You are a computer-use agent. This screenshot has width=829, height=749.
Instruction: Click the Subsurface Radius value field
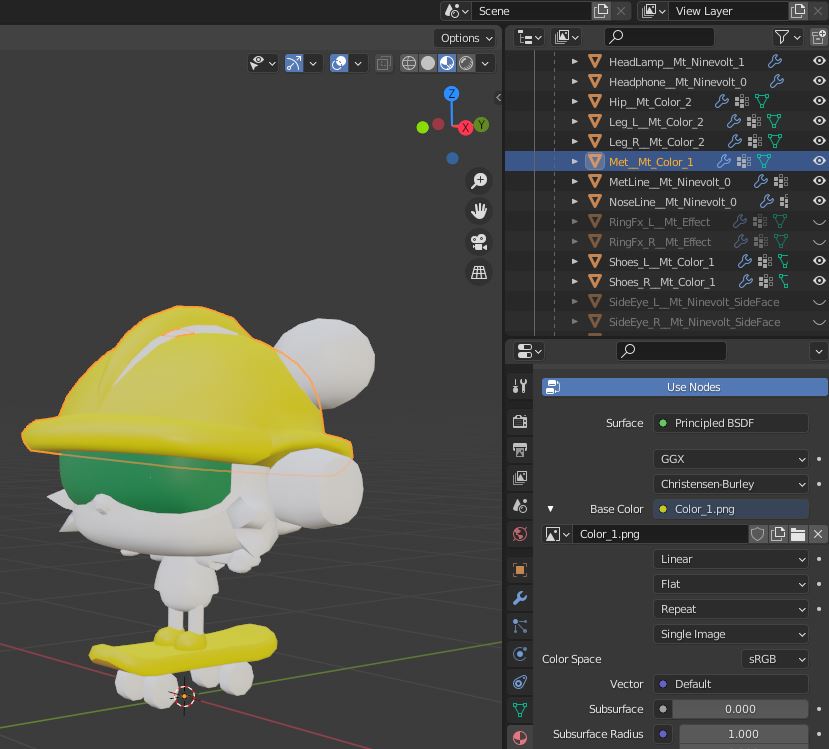743,734
